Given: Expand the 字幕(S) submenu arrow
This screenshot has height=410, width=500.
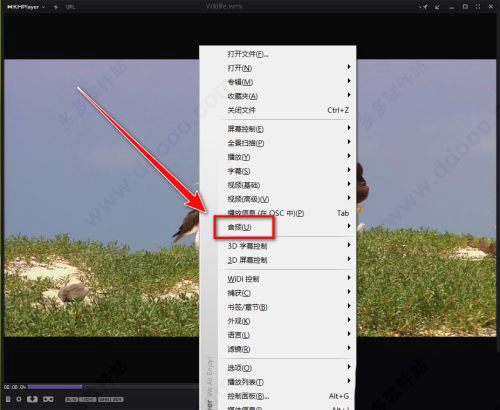Looking at the screenshot, I should pyautogui.click(x=349, y=170).
